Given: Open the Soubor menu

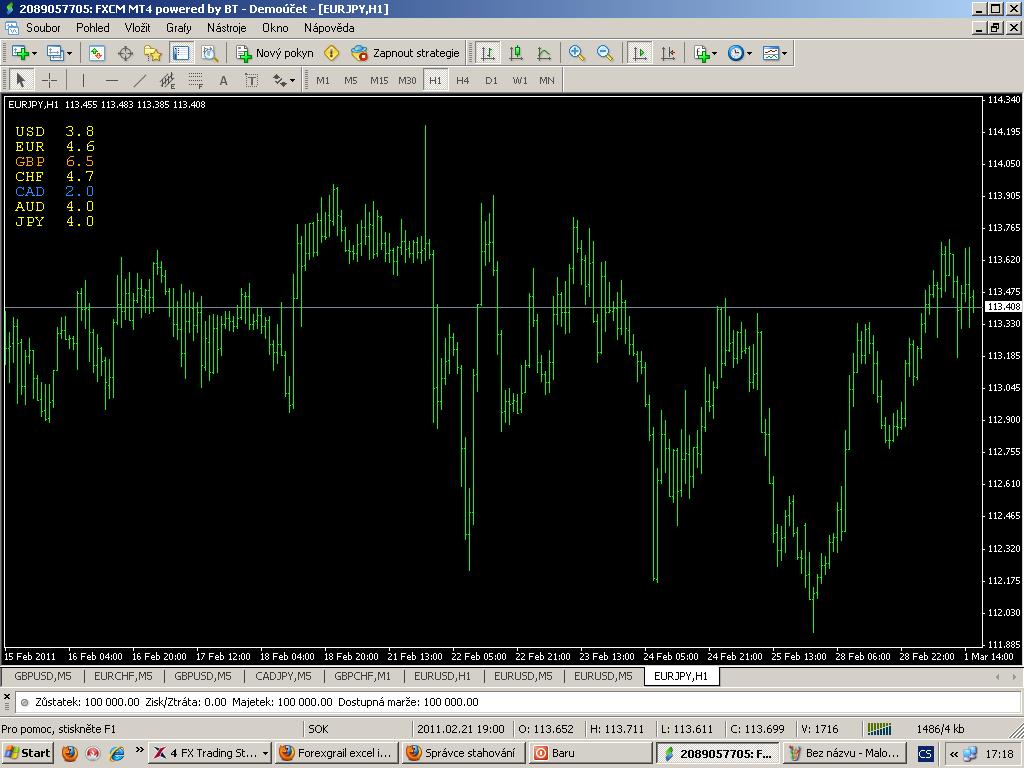Looking at the screenshot, I should click(43, 27).
